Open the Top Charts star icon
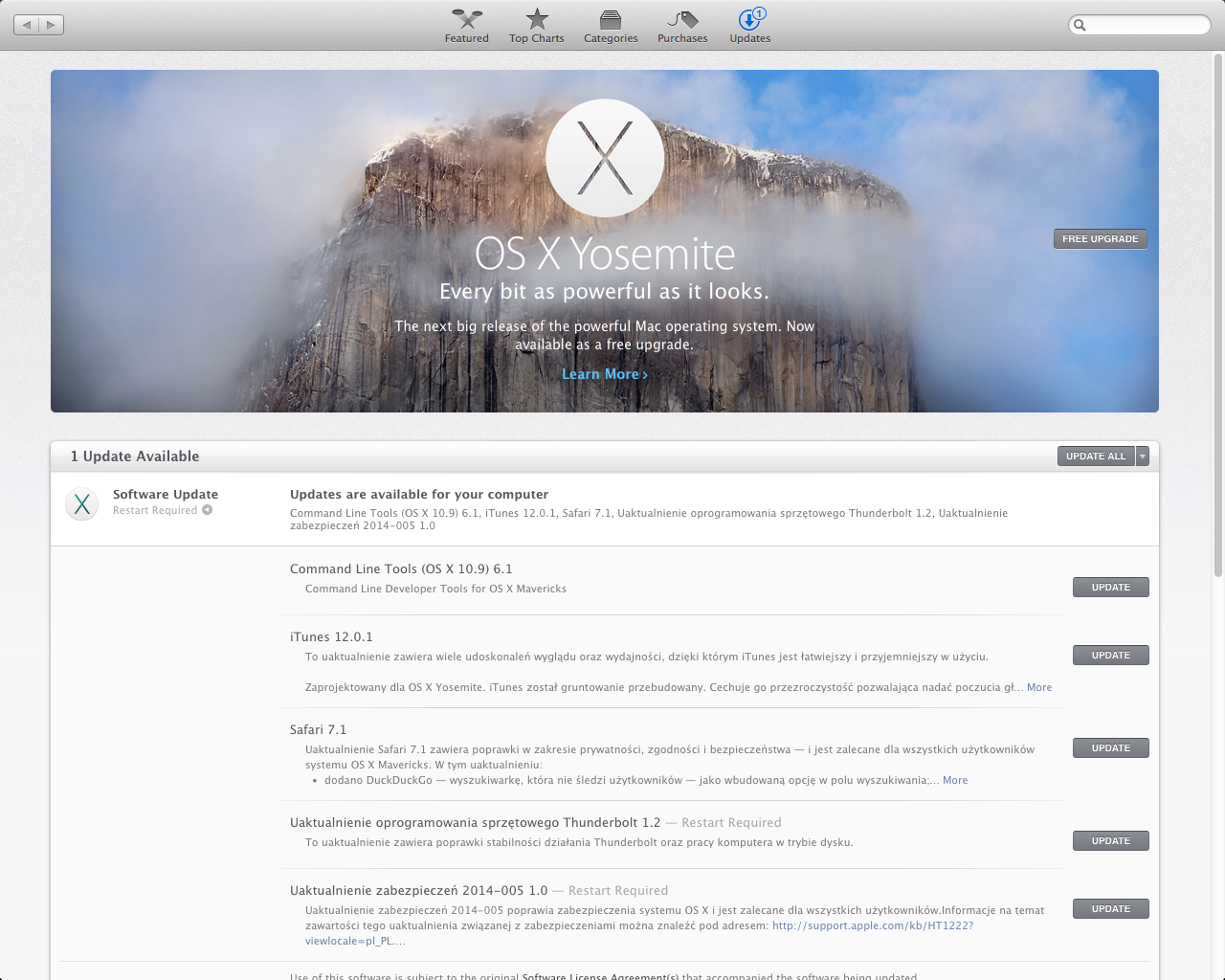 [x=537, y=19]
